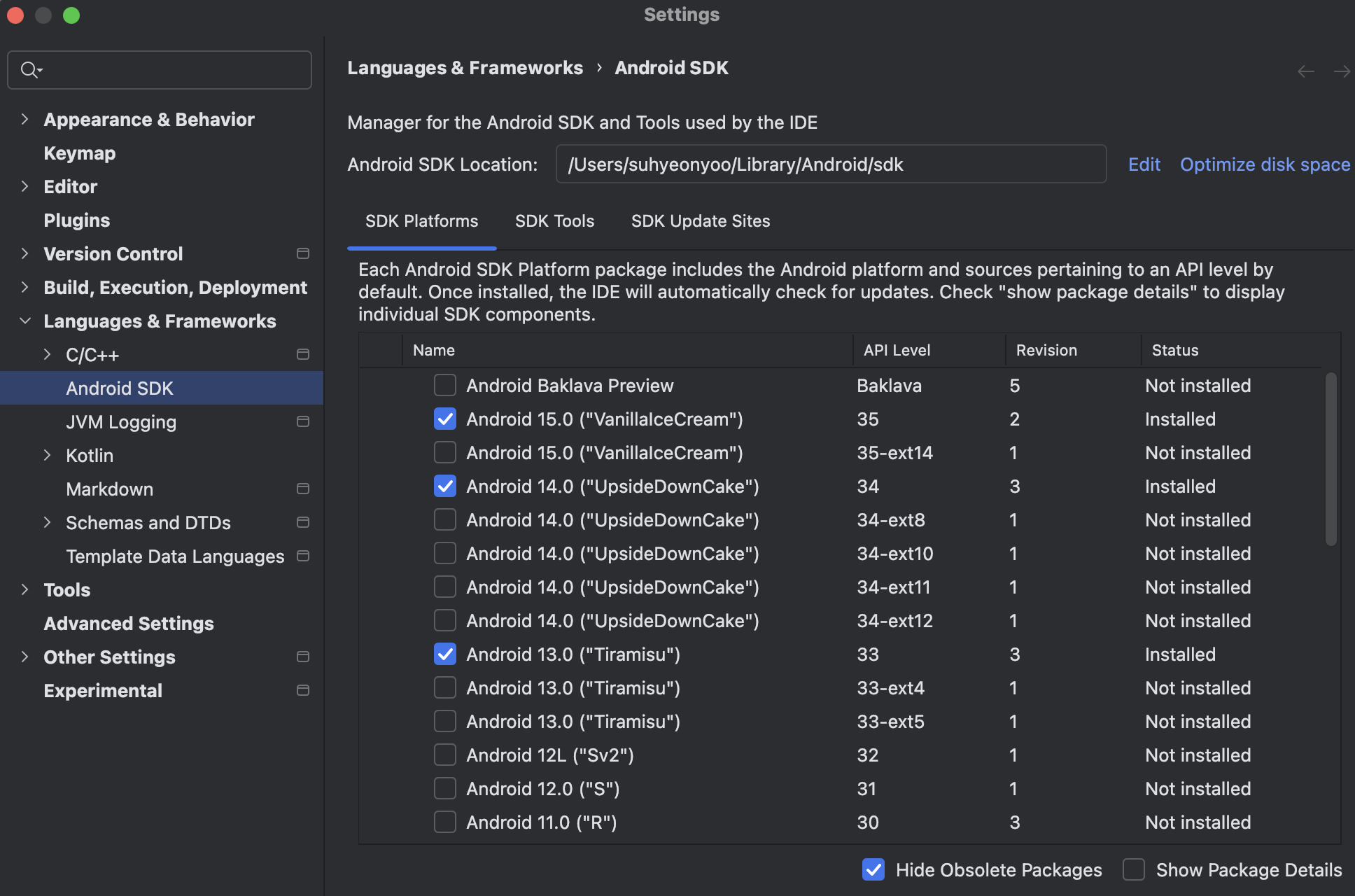
Task: Click project-level icon beside JVM Logging
Action: coord(303,421)
